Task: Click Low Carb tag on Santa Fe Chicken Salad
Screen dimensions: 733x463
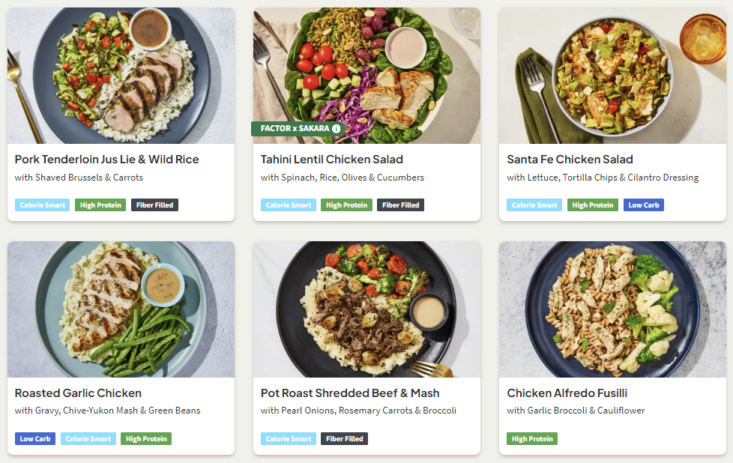Action: tap(644, 205)
